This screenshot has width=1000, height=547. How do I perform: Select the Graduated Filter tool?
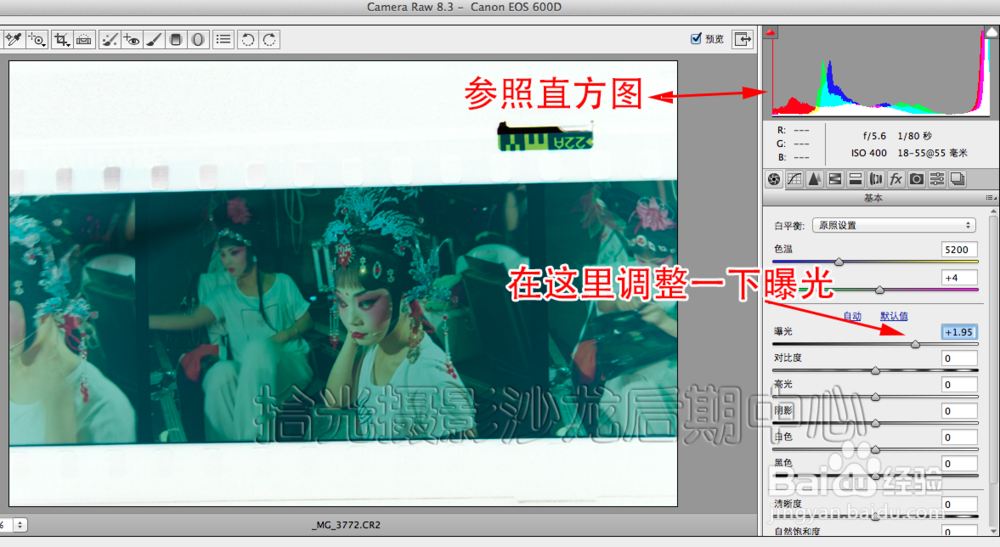(176, 40)
